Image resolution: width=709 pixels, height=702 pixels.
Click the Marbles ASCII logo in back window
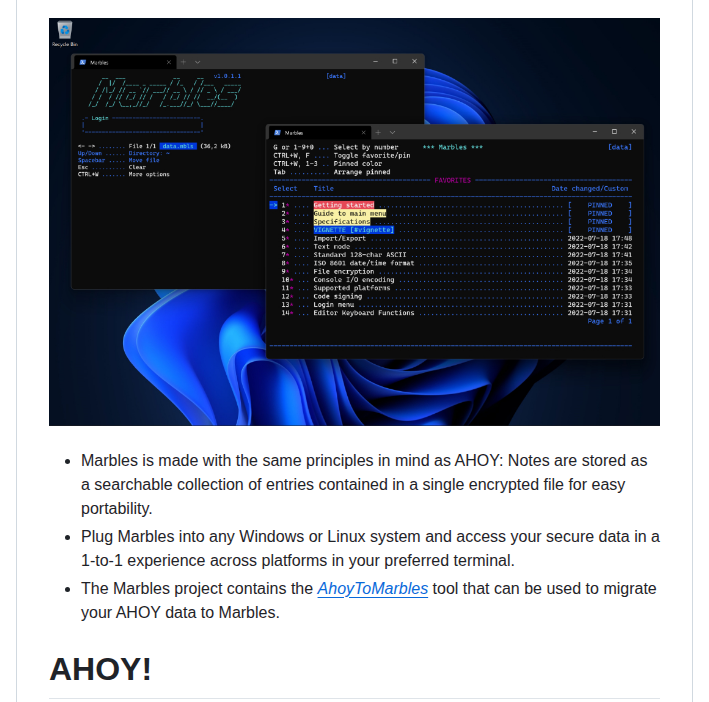coord(165,93)
